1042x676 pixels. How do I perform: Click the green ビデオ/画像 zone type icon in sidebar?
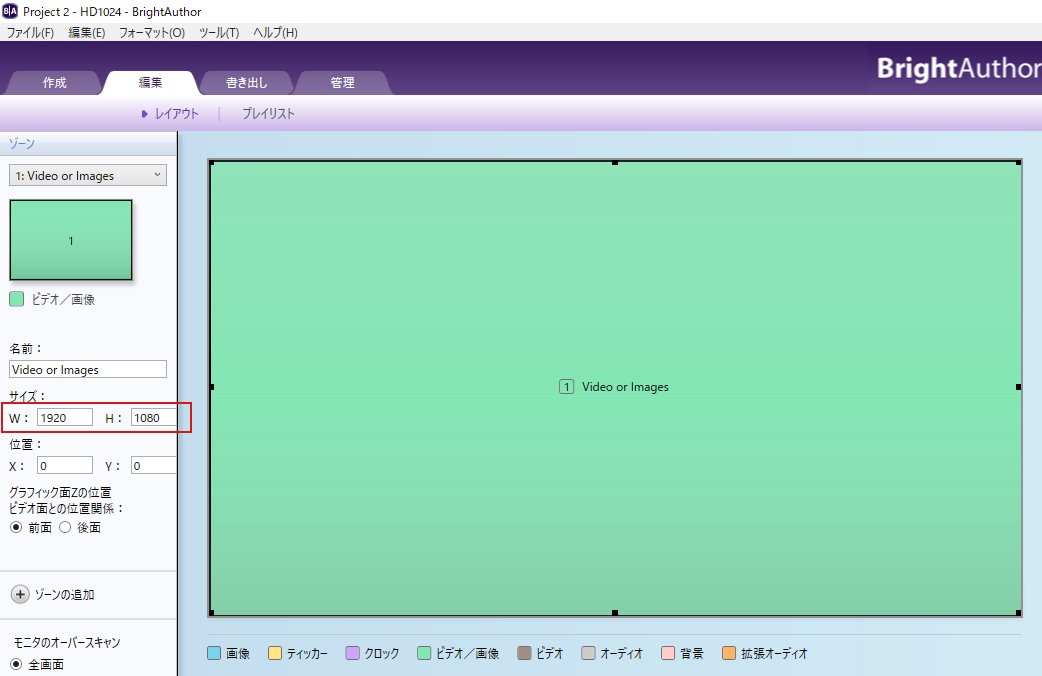pyautogui.click(x=16, y=299)
